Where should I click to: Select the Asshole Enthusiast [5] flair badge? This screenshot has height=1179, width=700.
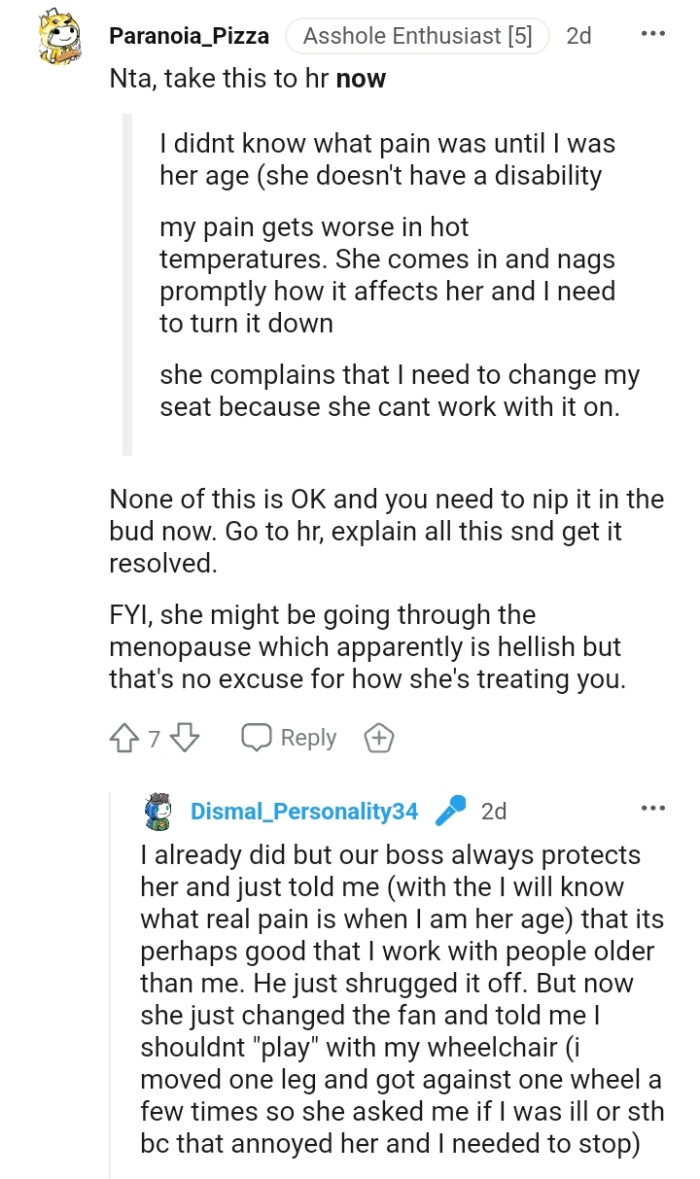tap(417, 35)
